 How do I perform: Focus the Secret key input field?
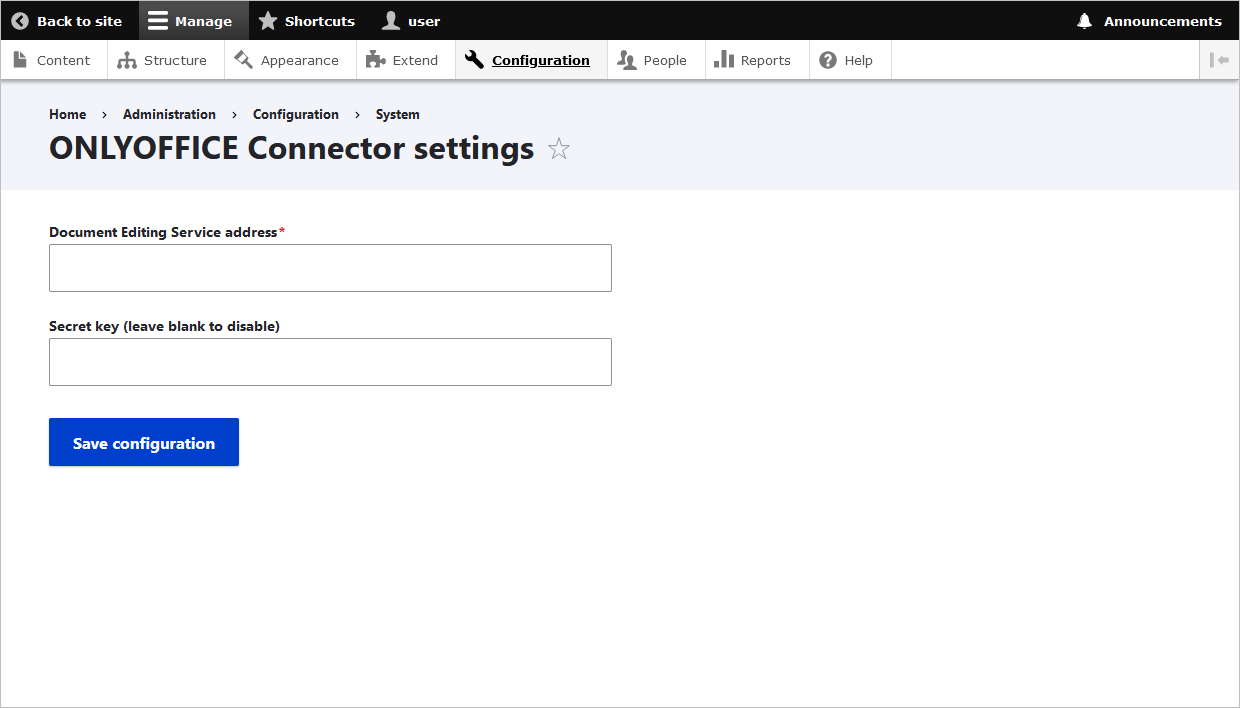click(x=330, y=362)
